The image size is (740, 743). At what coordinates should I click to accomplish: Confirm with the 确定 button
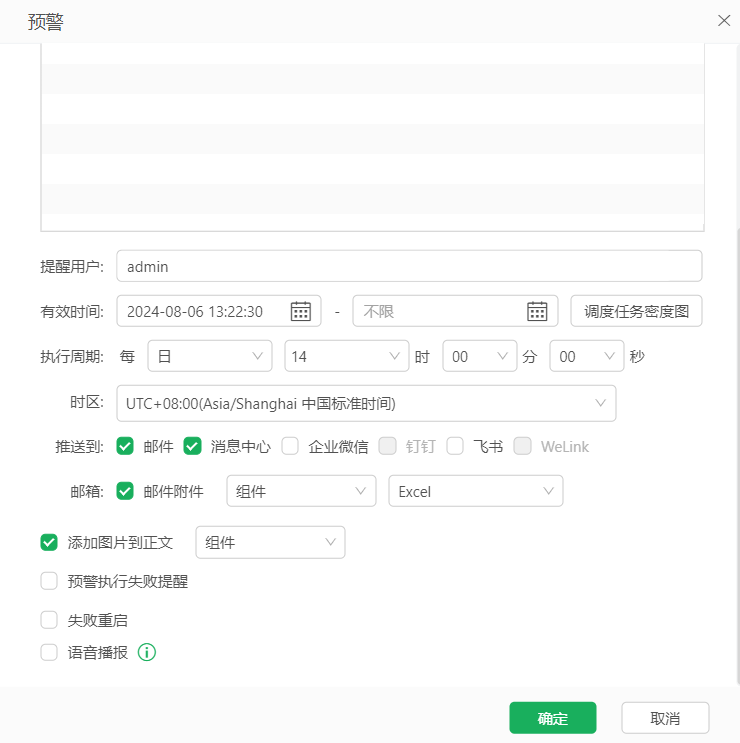pos(552,718)
